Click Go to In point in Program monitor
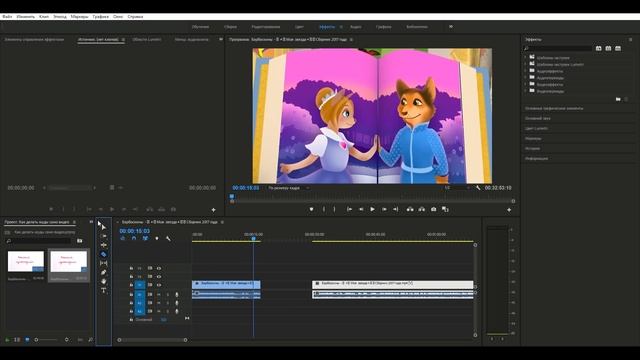640x360 pixels. pyautogui.click(x=349, y=209)
